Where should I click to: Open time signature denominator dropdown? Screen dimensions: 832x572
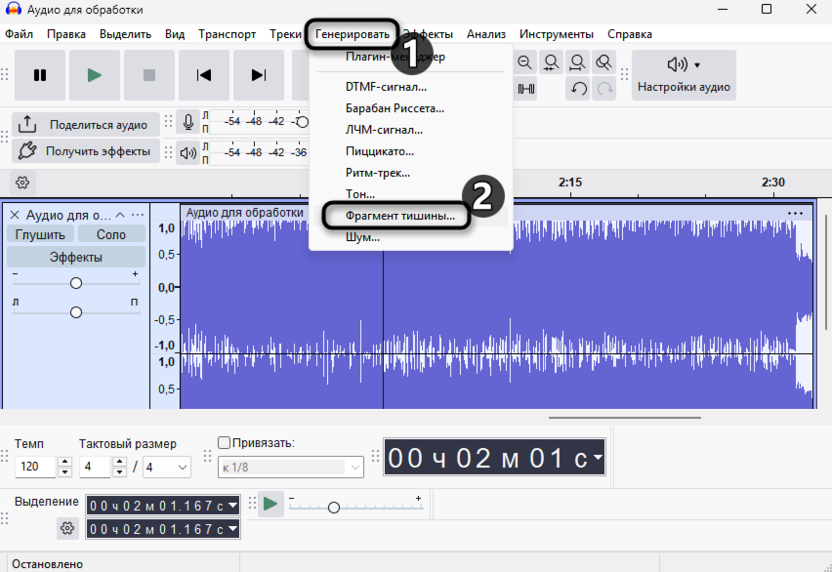click(167, 467)
